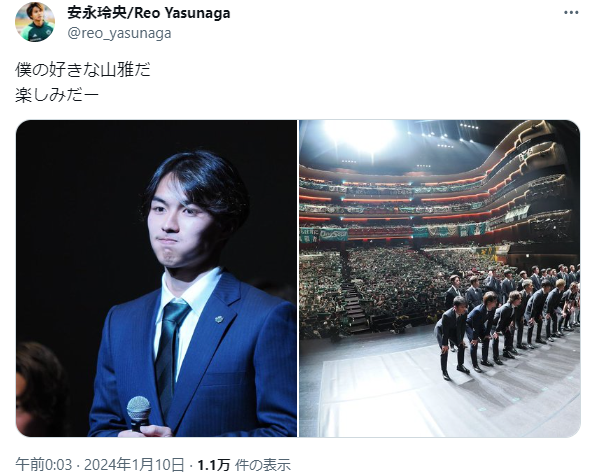The image size is (597, 475).
Task: Click the microphone in the left photo
Action: point(139,413)
